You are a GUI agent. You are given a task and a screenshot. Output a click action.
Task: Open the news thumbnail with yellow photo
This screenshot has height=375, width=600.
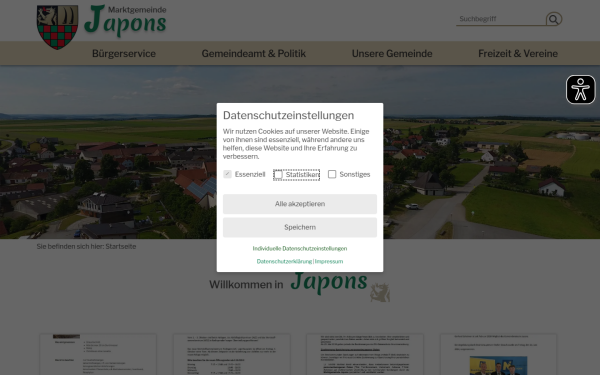[x=498, y=354]
